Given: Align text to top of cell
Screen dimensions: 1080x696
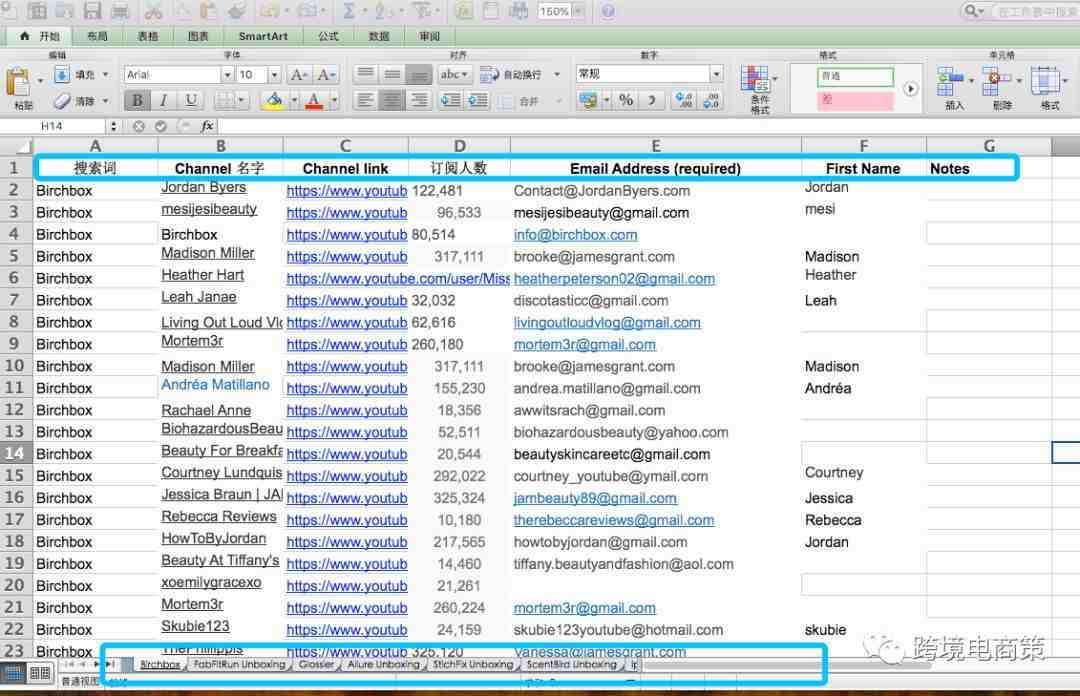Looking at the screenshot, I should tap(366, 74).
